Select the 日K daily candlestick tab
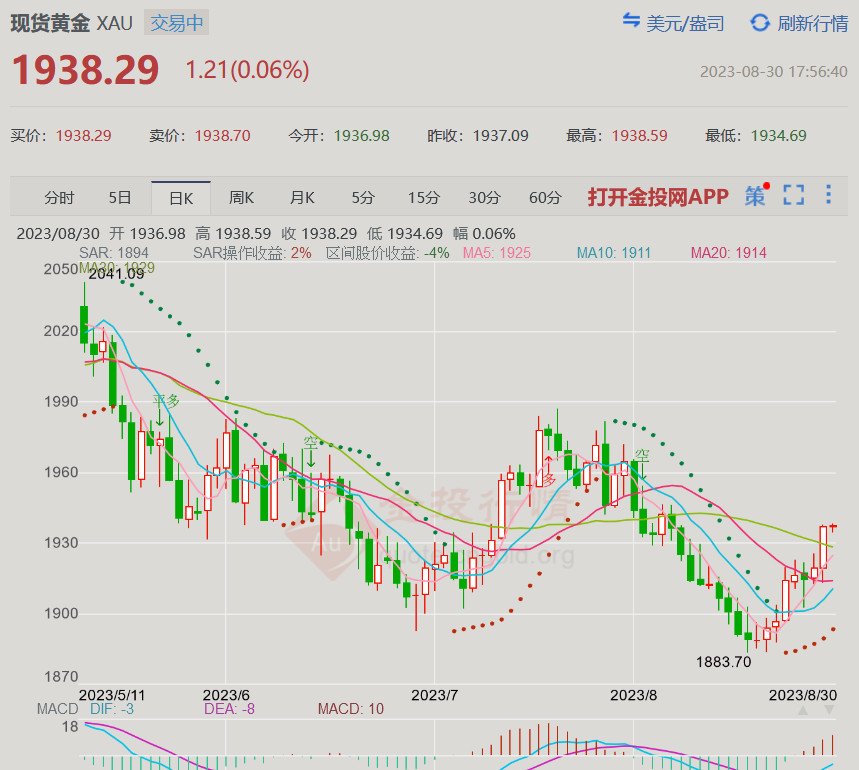This screenshot has height=770, width=859. tap(181, 198)
